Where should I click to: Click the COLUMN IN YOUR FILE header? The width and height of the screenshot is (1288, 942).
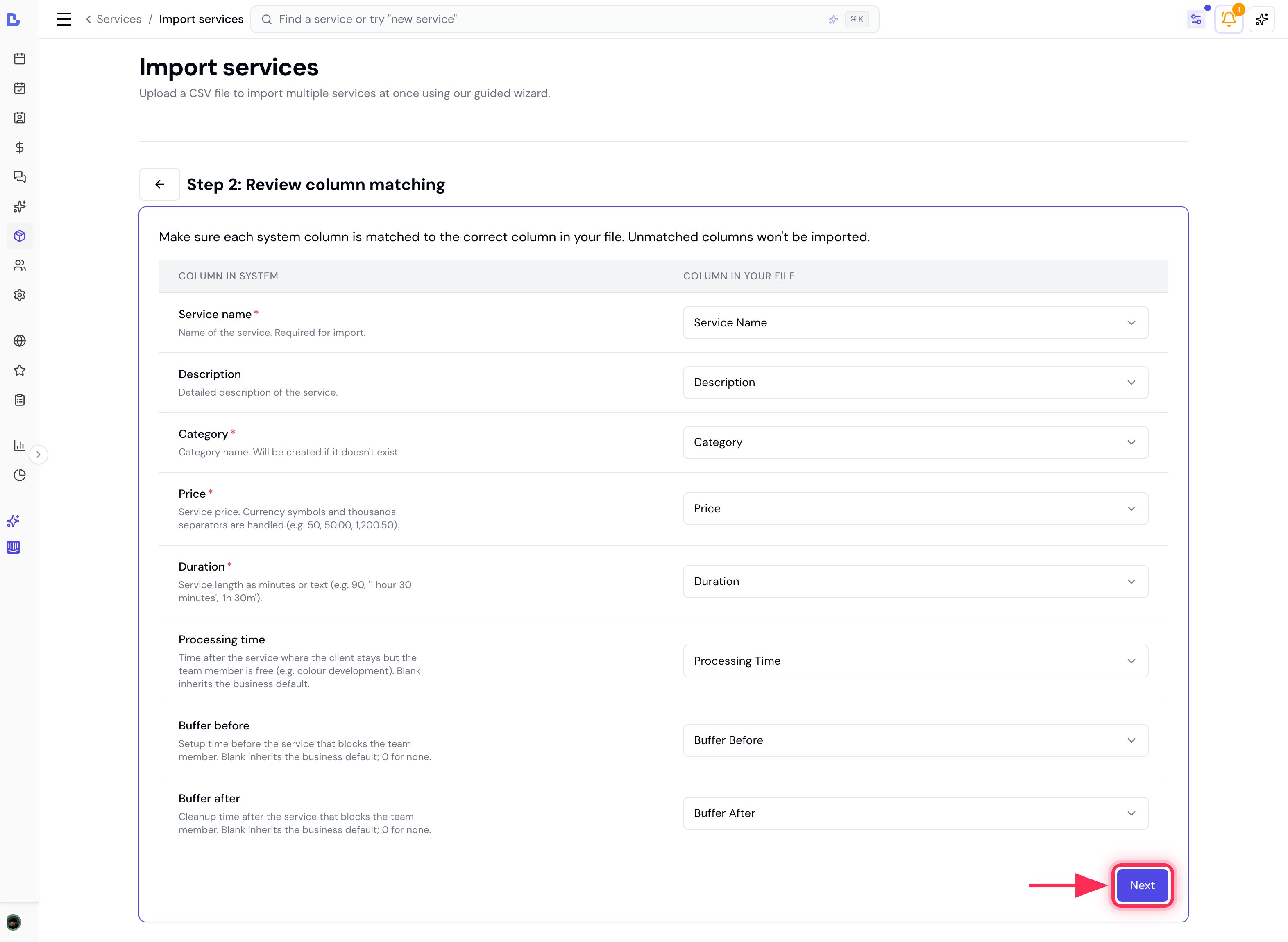coord(739,276)
